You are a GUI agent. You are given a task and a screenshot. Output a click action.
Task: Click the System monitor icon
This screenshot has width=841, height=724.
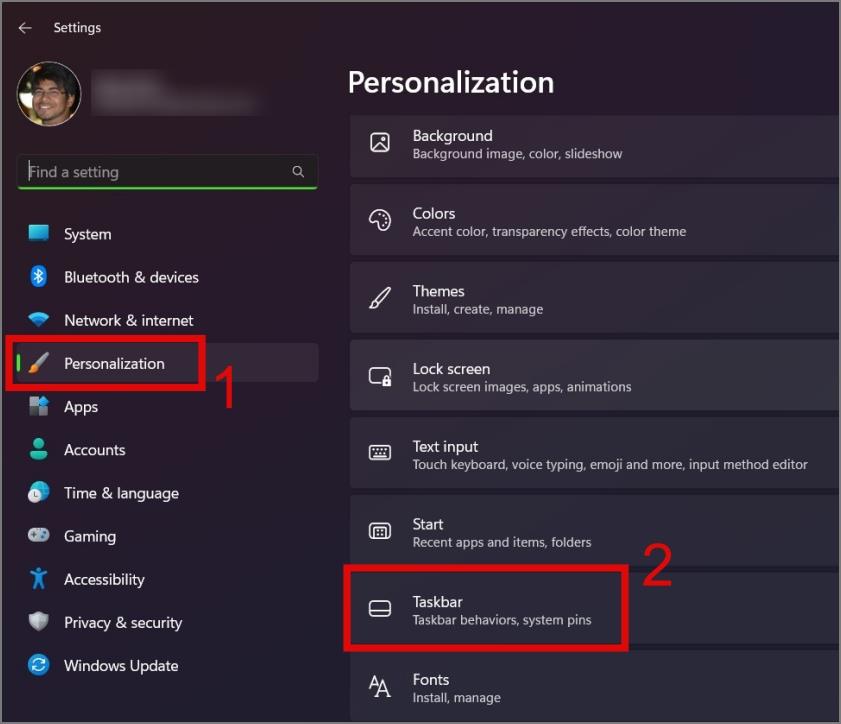(x=39, y=233)
